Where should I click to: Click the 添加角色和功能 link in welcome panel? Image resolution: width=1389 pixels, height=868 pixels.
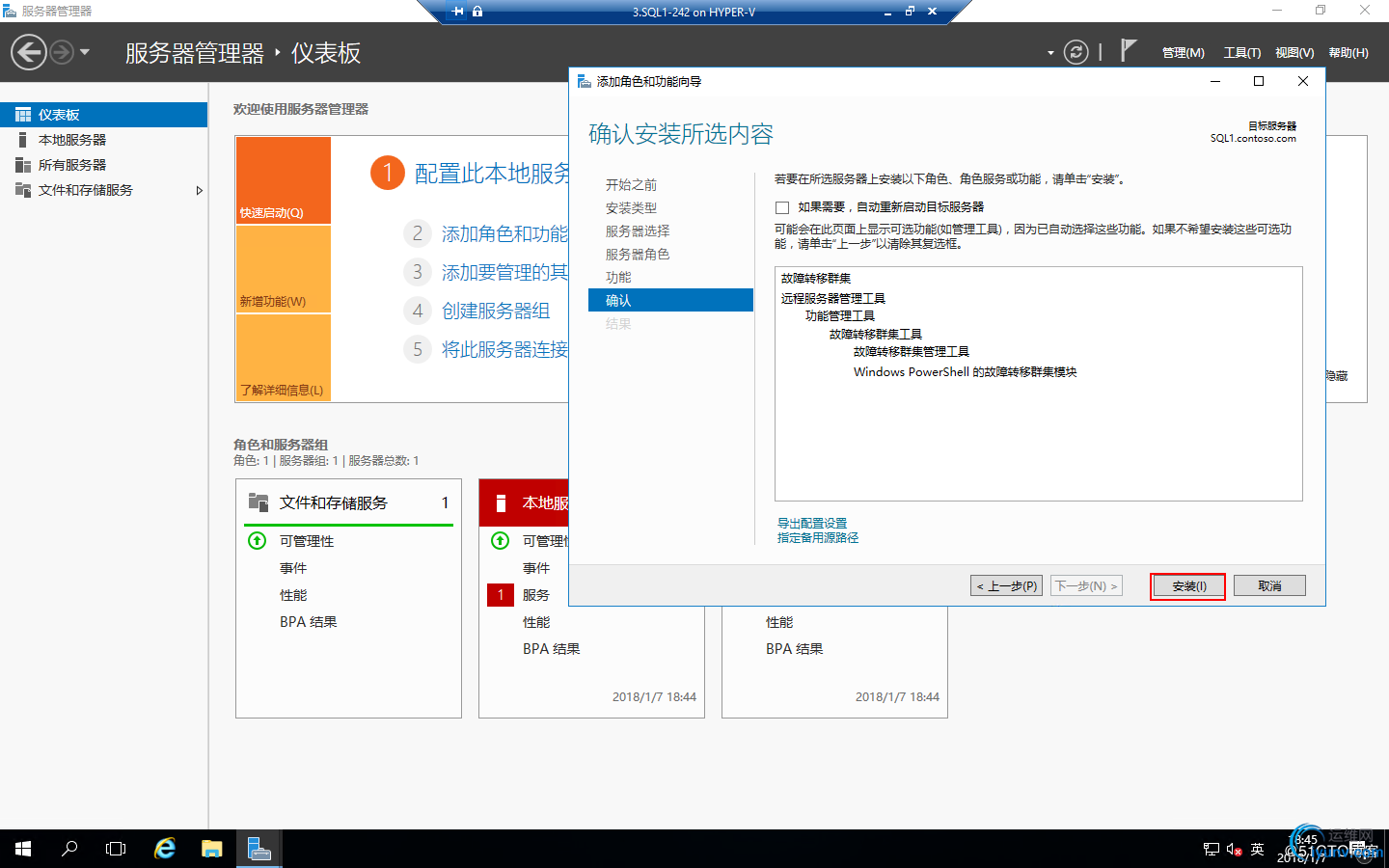(504, 233)
